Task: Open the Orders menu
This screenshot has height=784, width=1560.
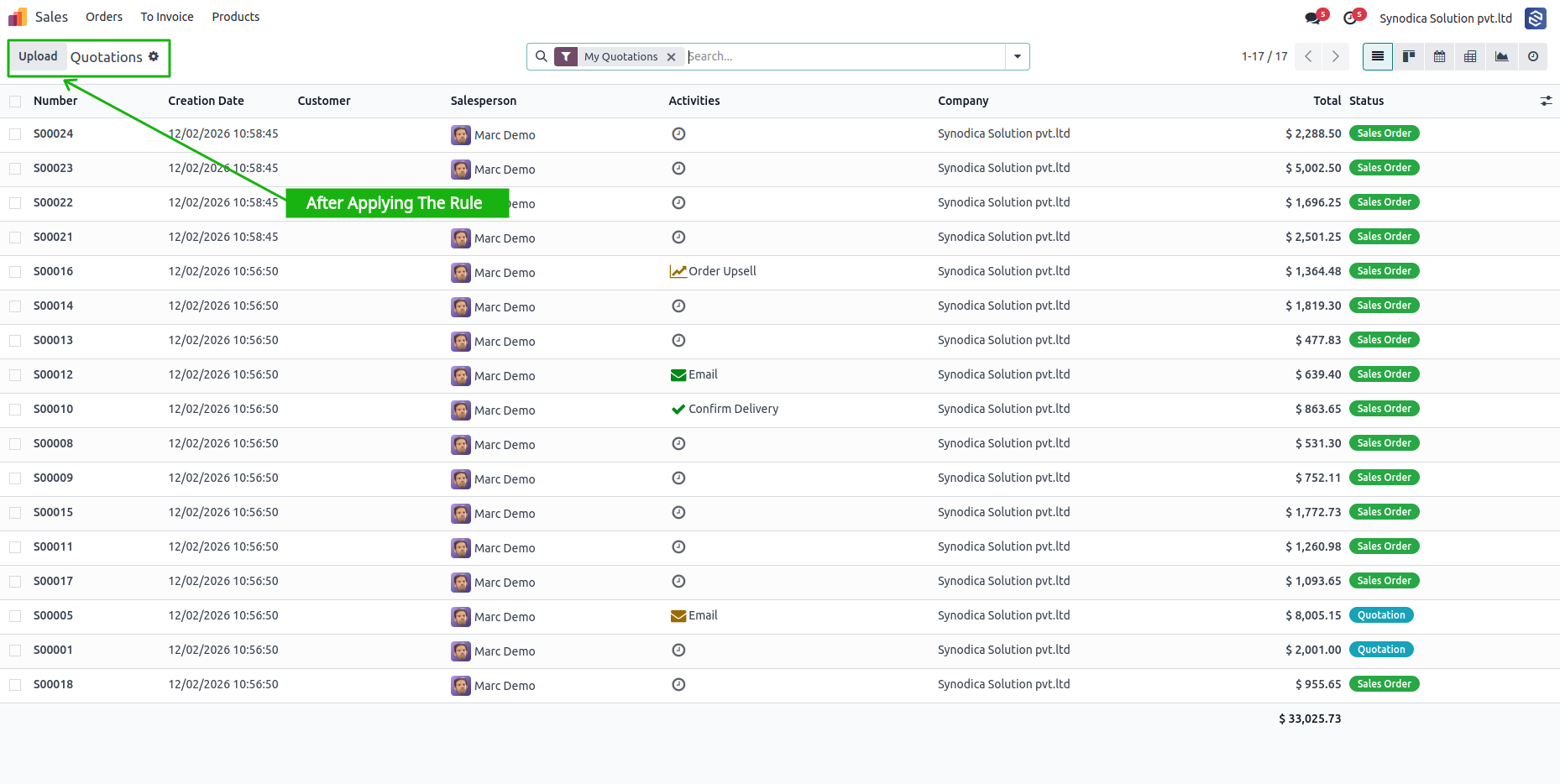Action: (104, 17)
